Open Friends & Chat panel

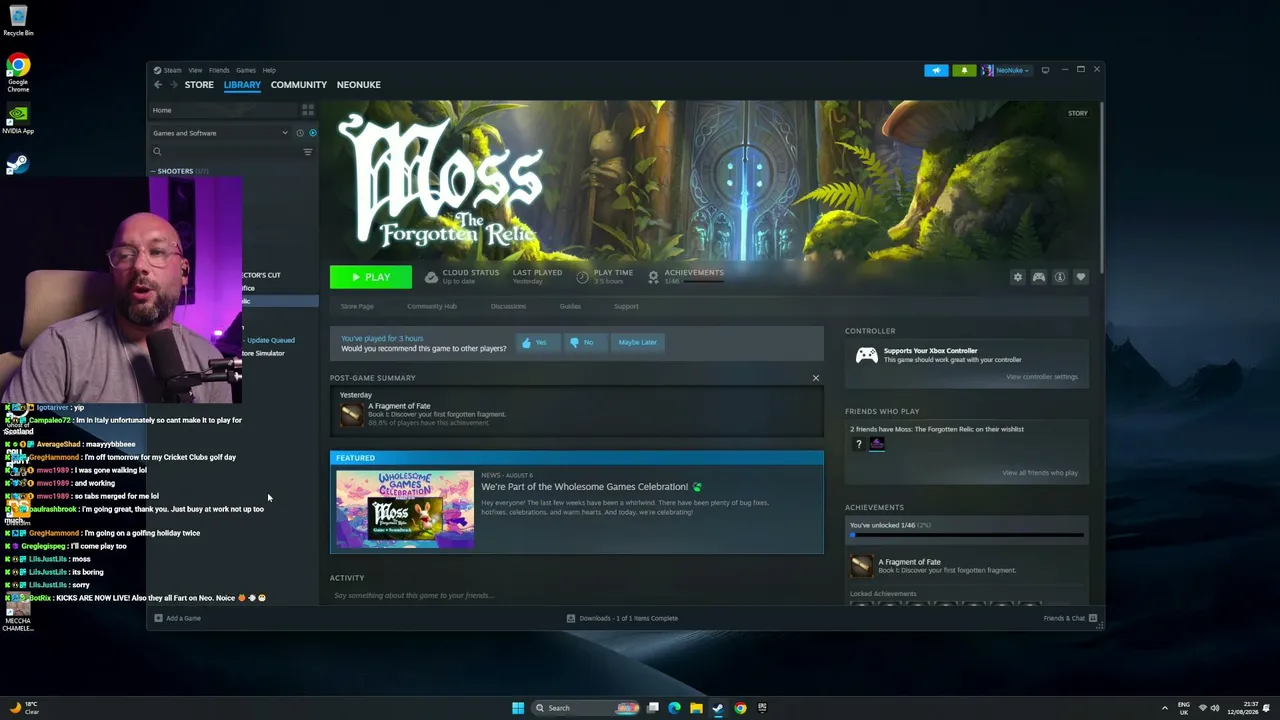[1071, 618]
